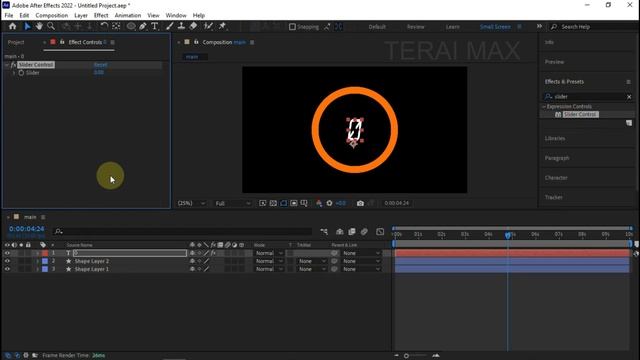Show more workspaces chevron

coord(539,26)
